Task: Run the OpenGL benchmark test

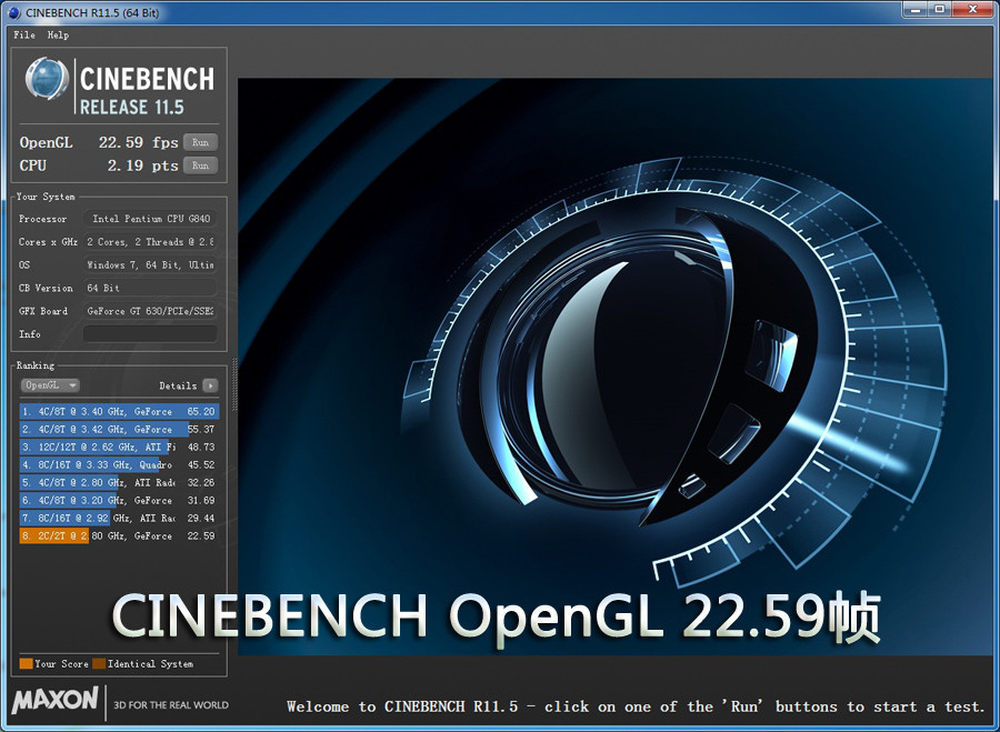Action: tap(200, 142)
